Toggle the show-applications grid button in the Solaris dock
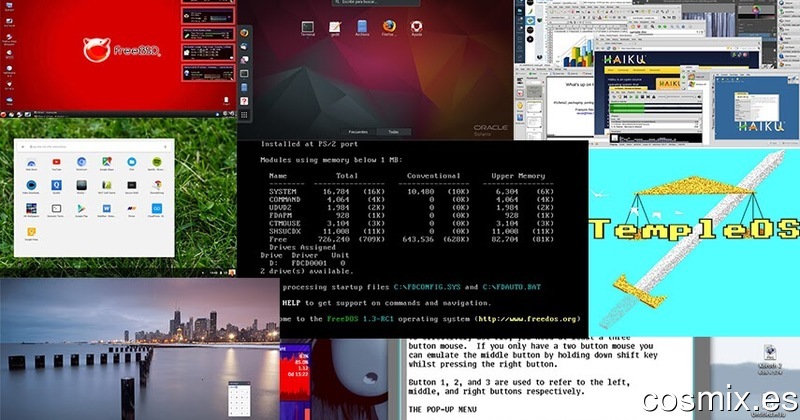Viewport: 800px width, 420px height. tap(244, 115)
